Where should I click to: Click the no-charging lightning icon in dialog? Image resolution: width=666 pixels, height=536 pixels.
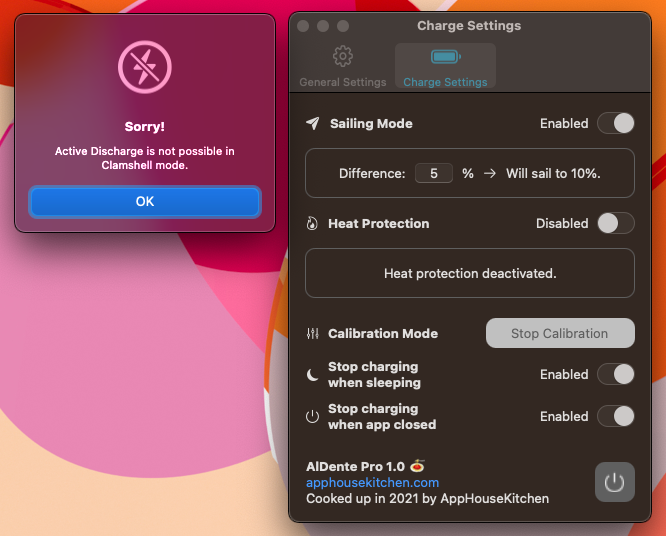145,67
